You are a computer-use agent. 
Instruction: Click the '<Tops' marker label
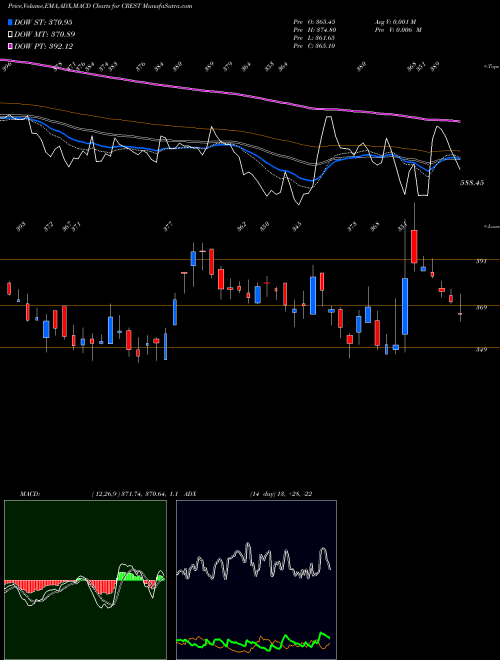coord(491,67)
